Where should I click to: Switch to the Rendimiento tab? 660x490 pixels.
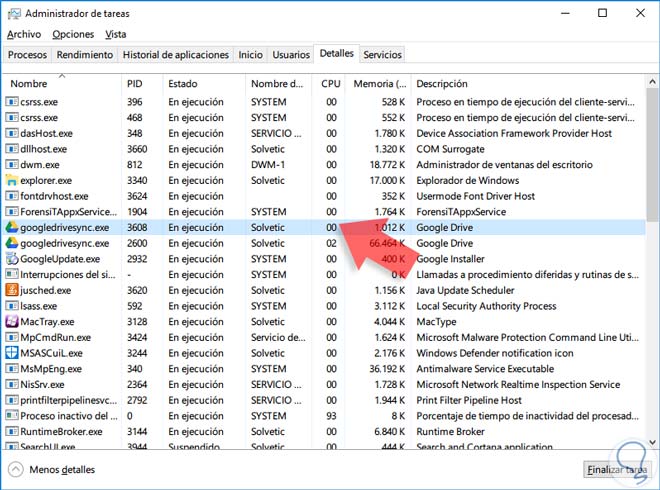click(x=84, y=55)
